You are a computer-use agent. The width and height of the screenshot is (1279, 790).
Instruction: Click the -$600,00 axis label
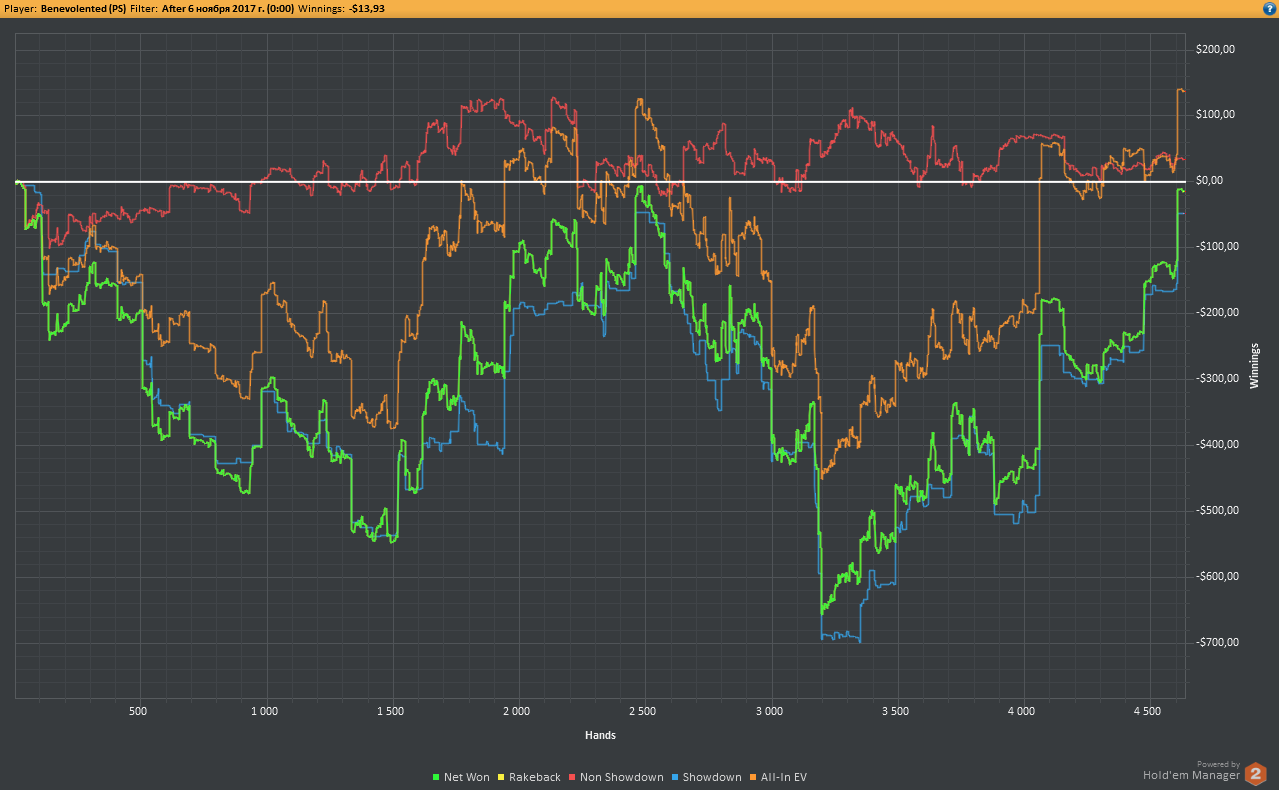1216,576
